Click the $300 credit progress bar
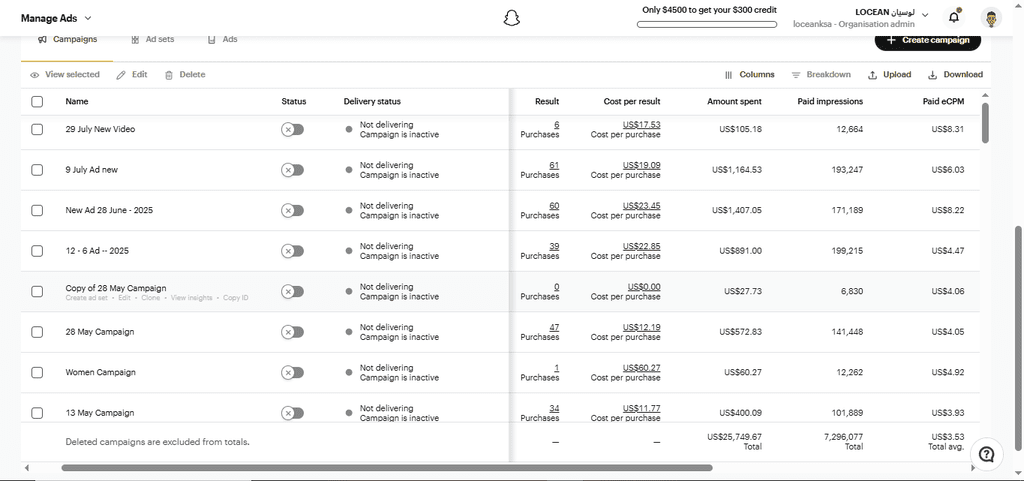 (707, 25)
